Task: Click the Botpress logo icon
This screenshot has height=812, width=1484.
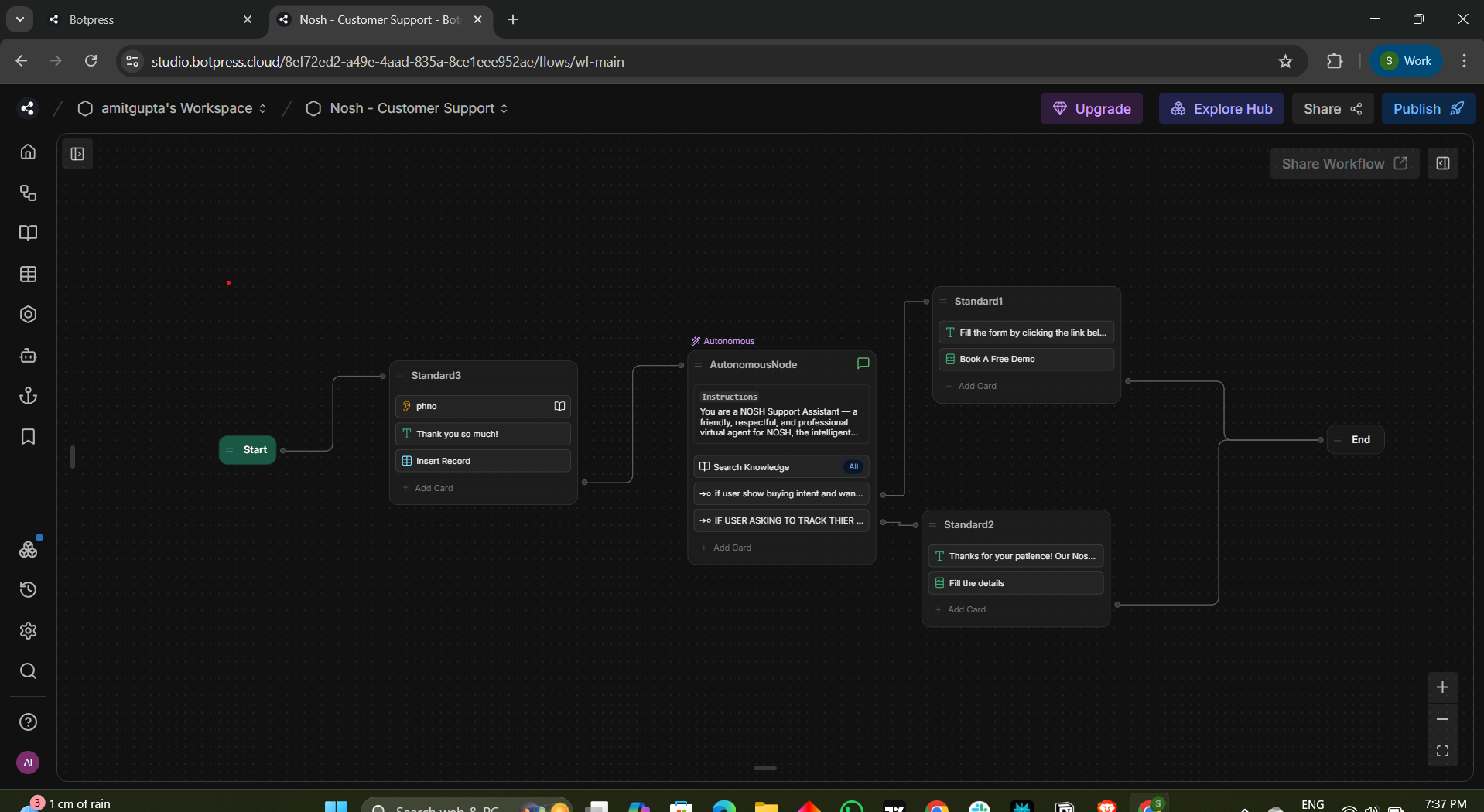Action: (x=28, y=108)
